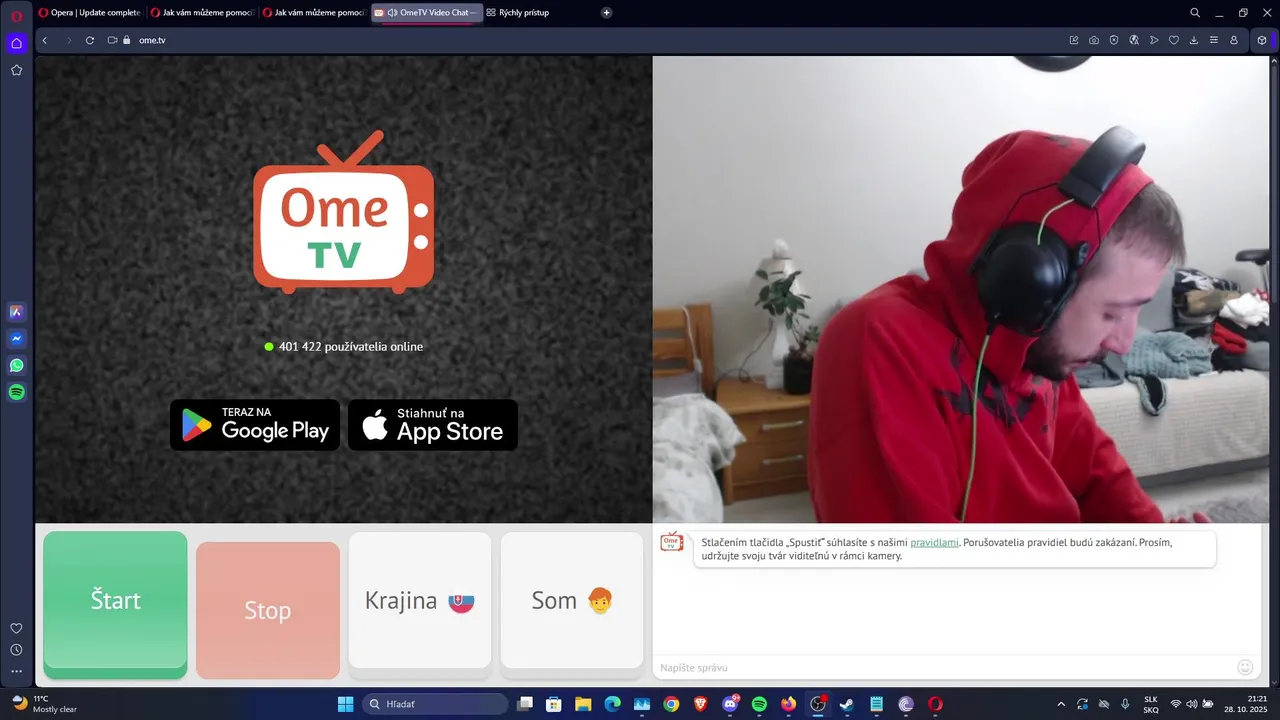Open the weather widget in taskbar

tap(45, 704)
